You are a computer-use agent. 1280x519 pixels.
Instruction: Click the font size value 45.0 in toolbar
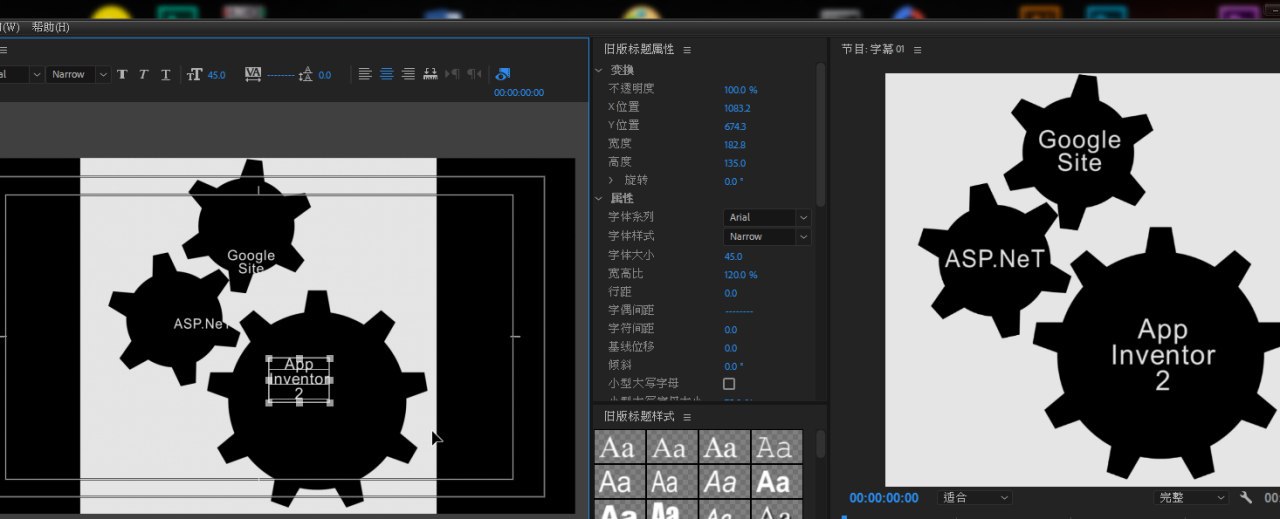(x=216, y=75)
